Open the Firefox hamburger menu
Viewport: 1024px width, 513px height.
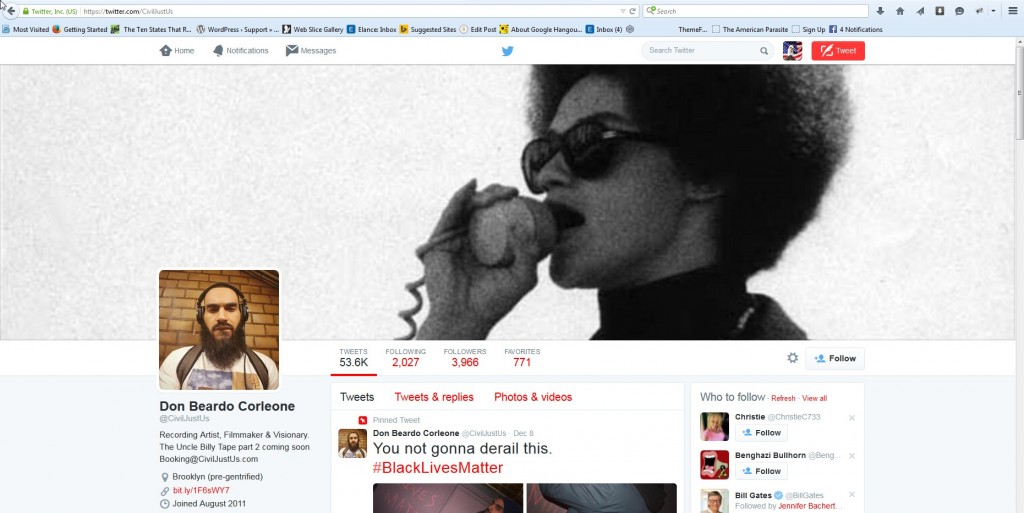pos(1012,11)
